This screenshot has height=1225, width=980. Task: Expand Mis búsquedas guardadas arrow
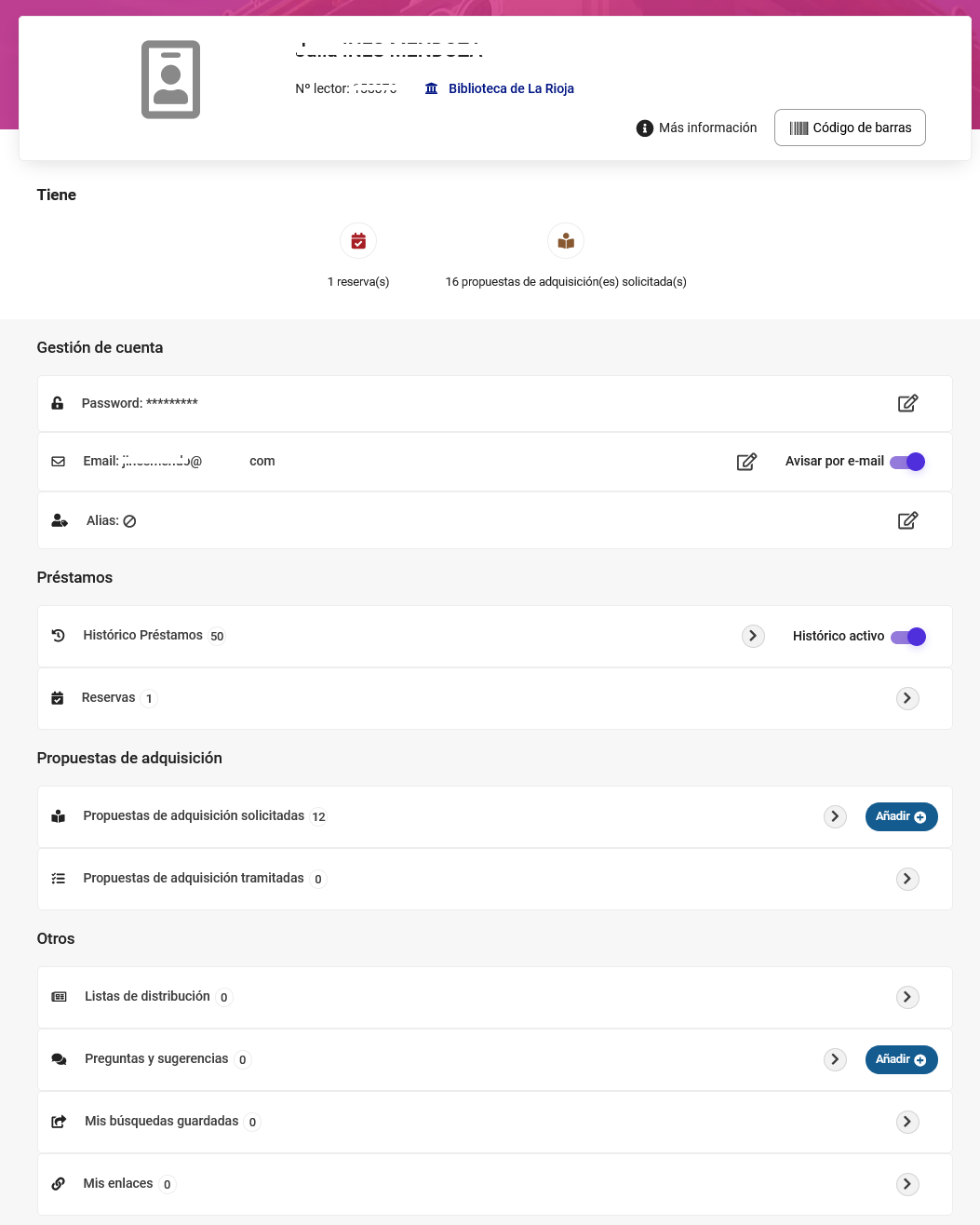pos(907,1122)
